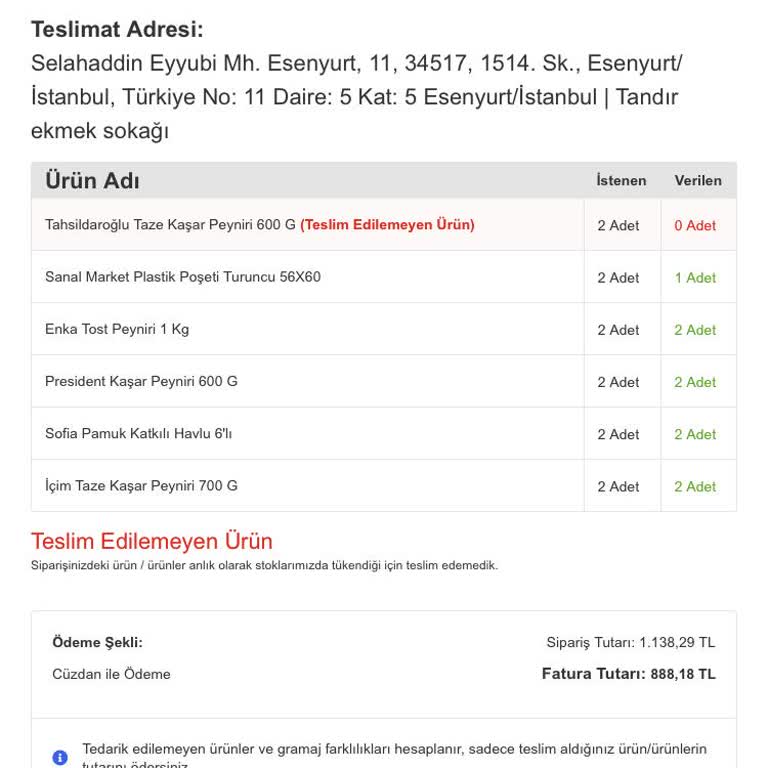
Task: Select the Tahsildaroğlu Taze Kaşar Peyniri row
Action: point(170,225)
